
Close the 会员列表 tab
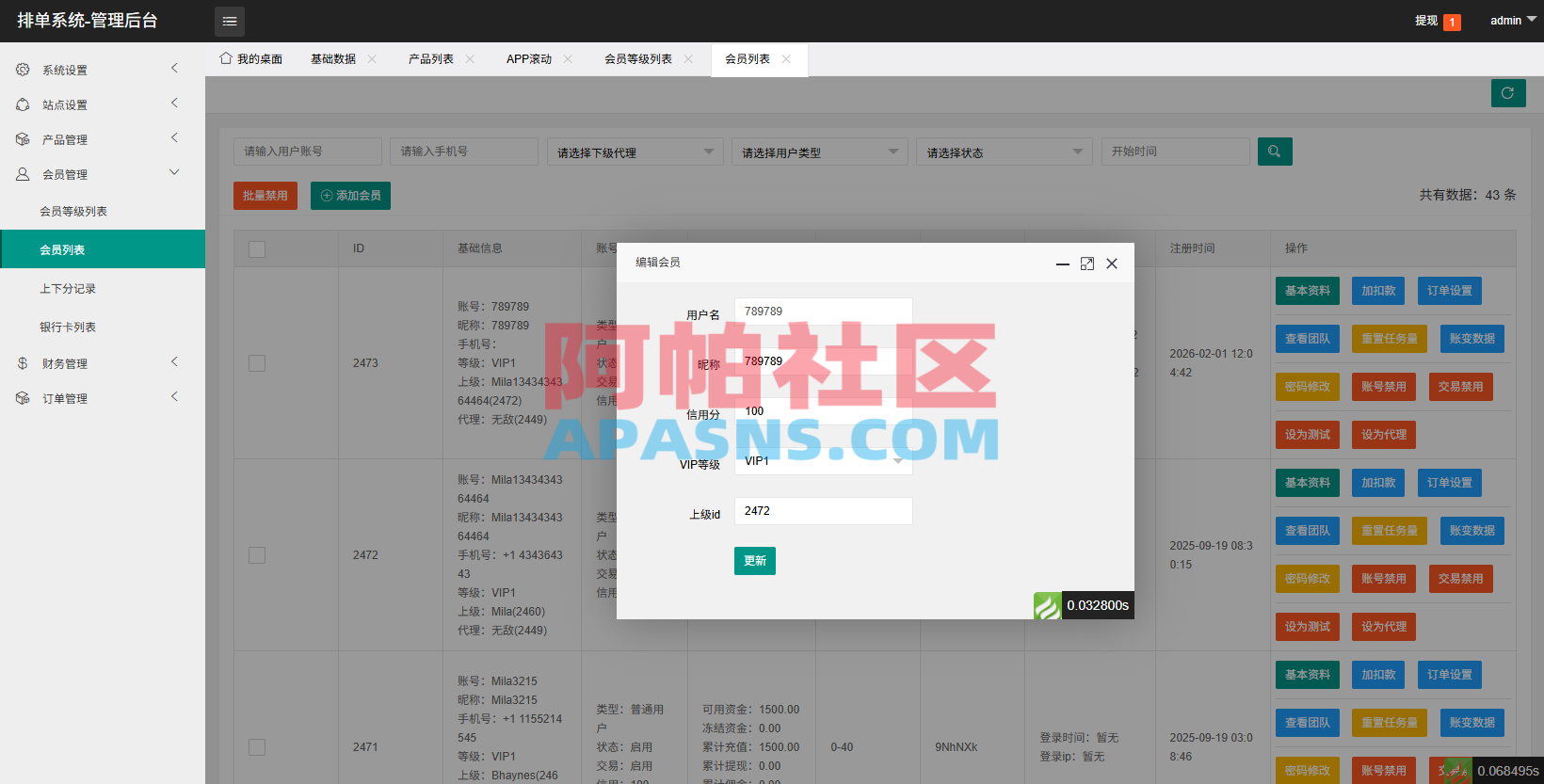[786, 58]
